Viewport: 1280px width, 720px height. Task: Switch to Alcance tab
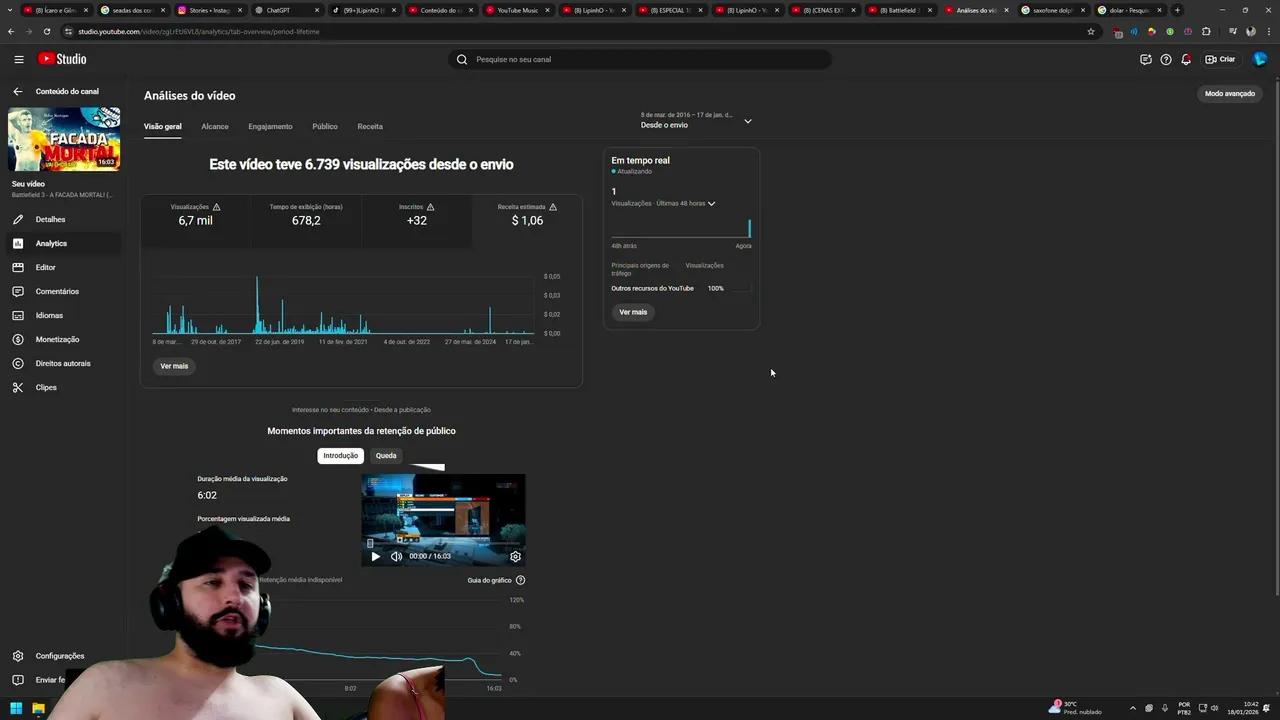click(x=215, y=127)
